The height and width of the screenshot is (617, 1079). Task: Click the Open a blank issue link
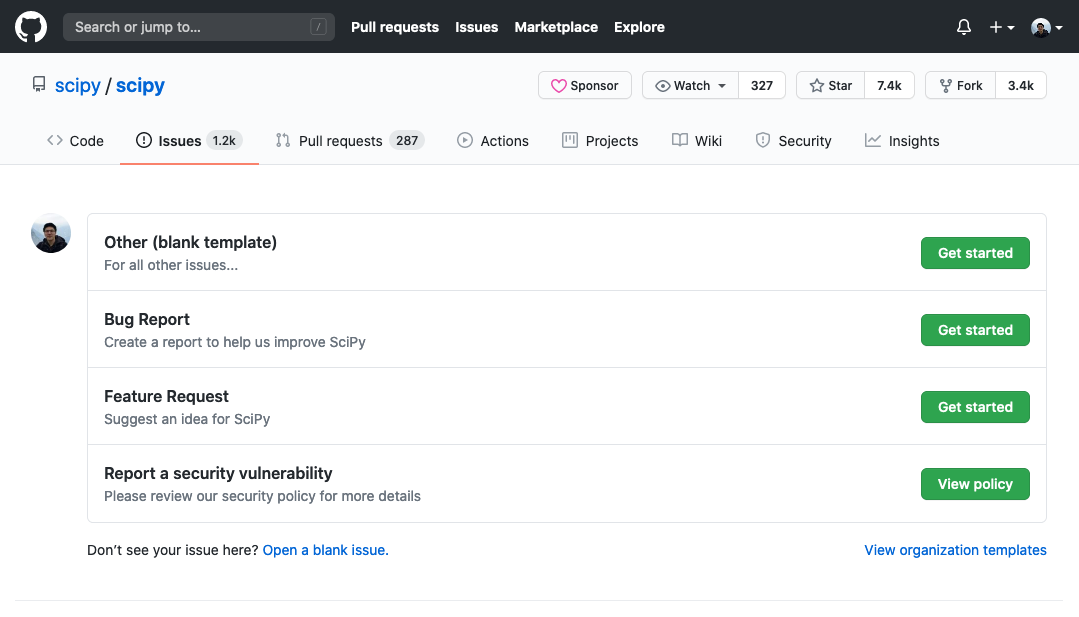325,550
